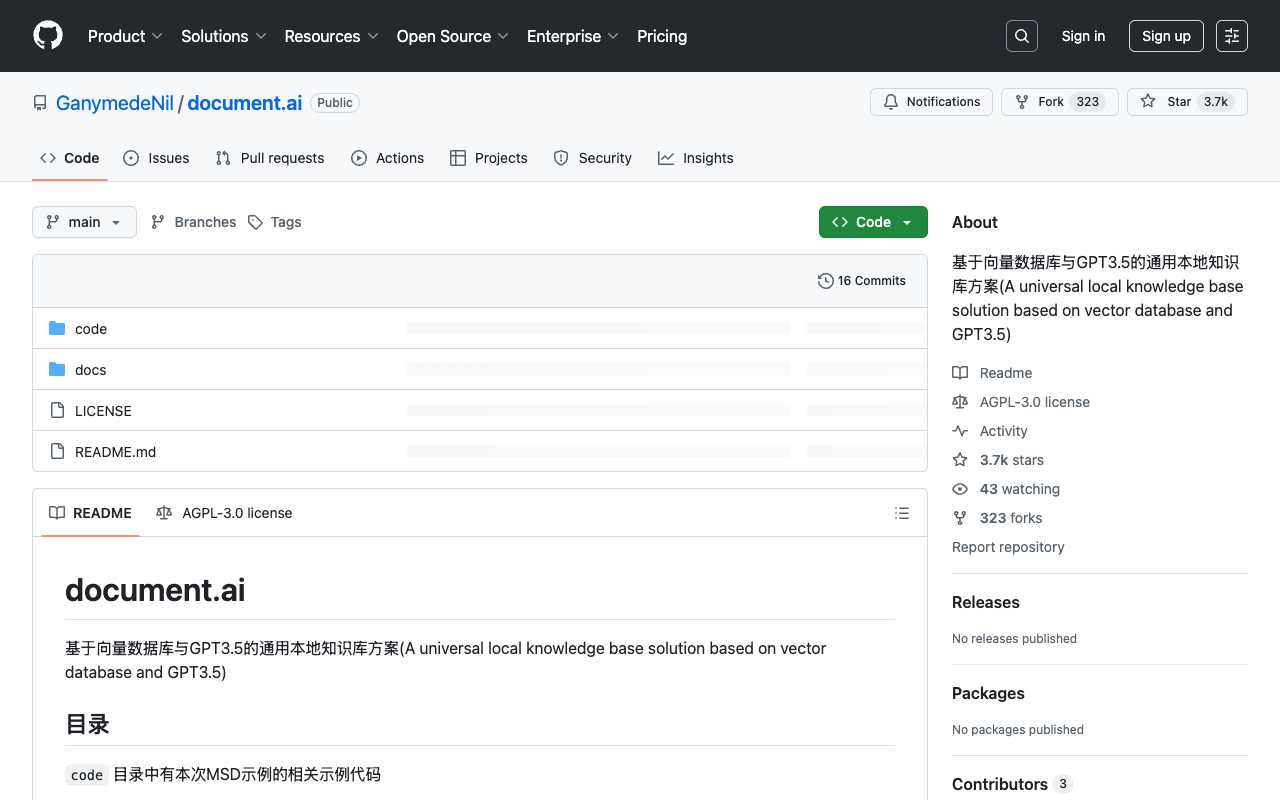Click the tag icon beside Tags
The height and width of the screenshot is (800, 1280).
[255, 222]
